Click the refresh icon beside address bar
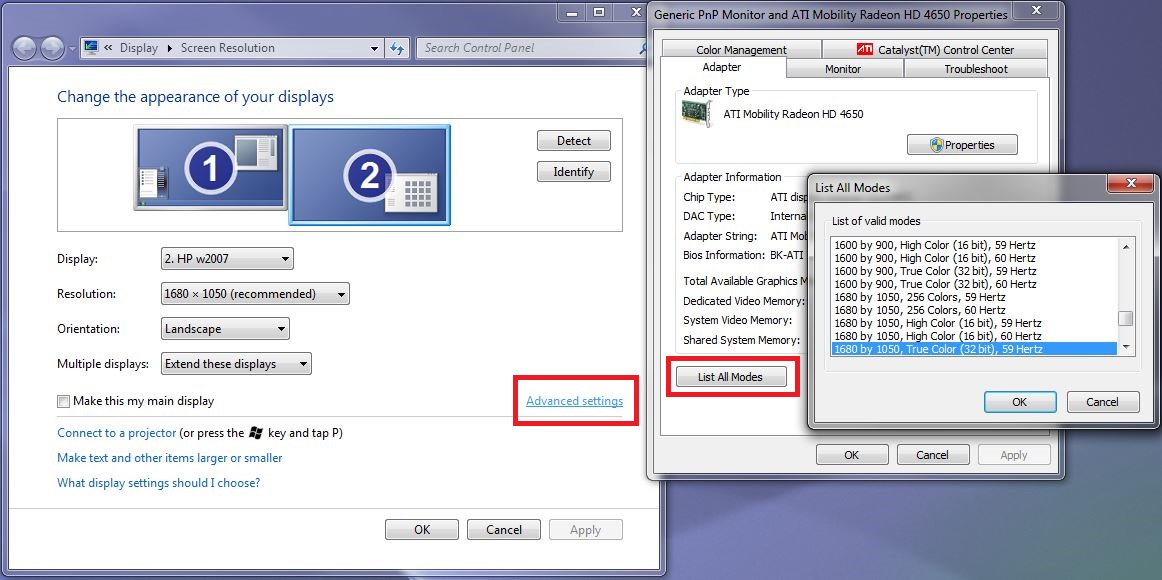The height and width of the screenshot is (580, 1162). pyautogui.click(x=397, y=48)
